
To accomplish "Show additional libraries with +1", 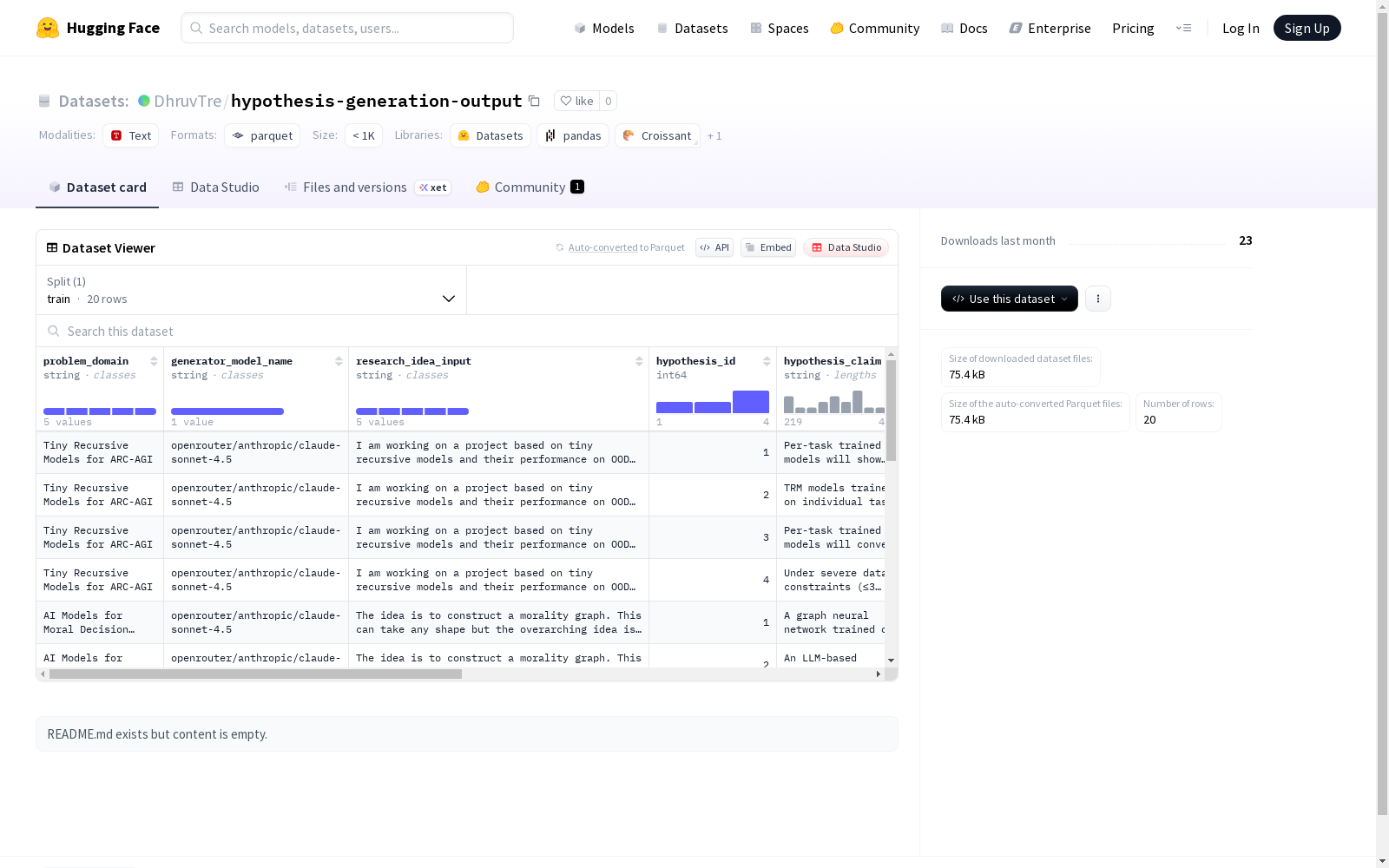I will 714,135.
